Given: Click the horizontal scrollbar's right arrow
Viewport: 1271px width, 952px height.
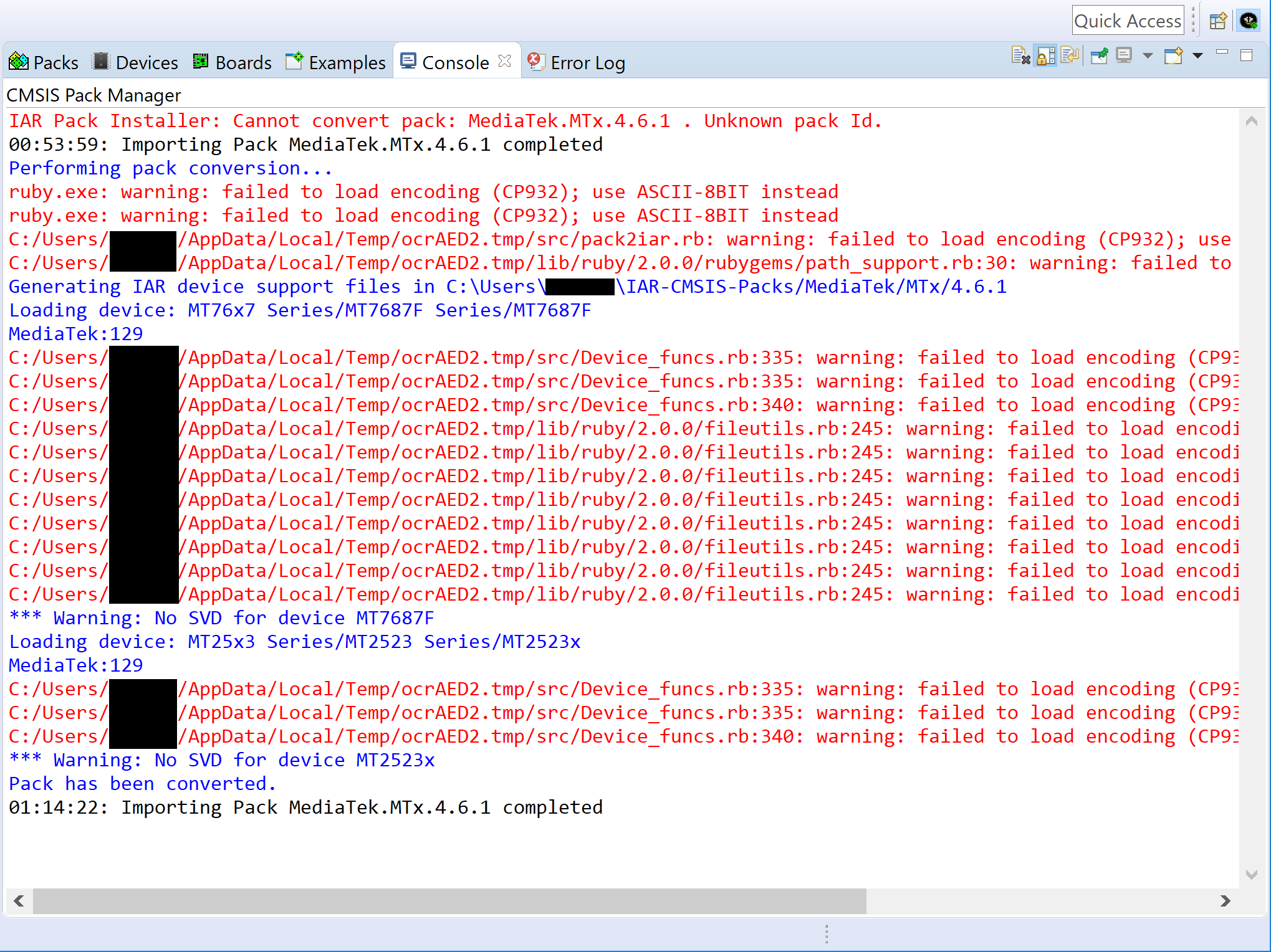Looking at the screenshot, I should point(1225,901).
